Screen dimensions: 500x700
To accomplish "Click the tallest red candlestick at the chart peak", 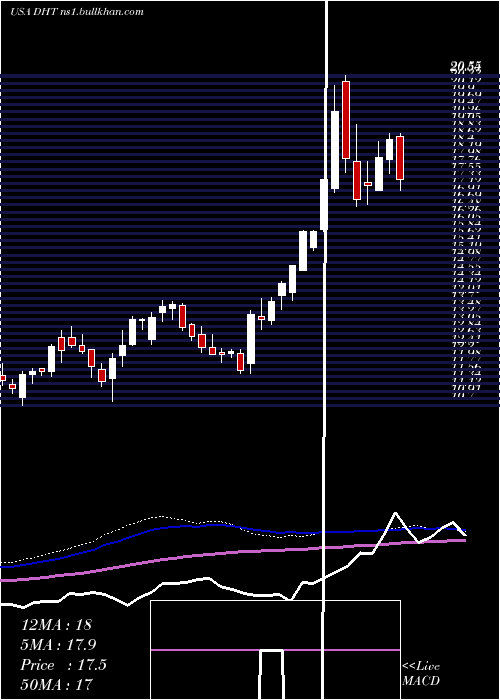I will [x=346, y=120].
